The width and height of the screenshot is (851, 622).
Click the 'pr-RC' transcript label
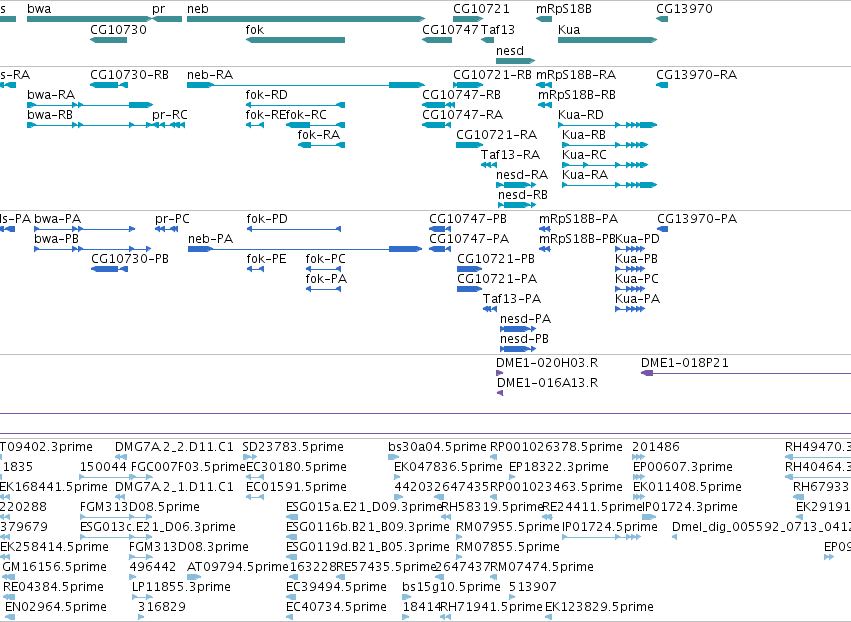coord(170,115)
